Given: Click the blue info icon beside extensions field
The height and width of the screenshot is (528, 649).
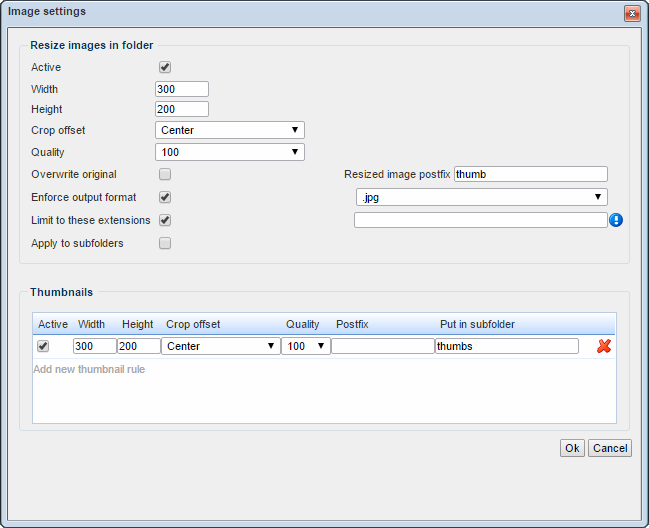Looking at the screenshot, I should [616, 220].
